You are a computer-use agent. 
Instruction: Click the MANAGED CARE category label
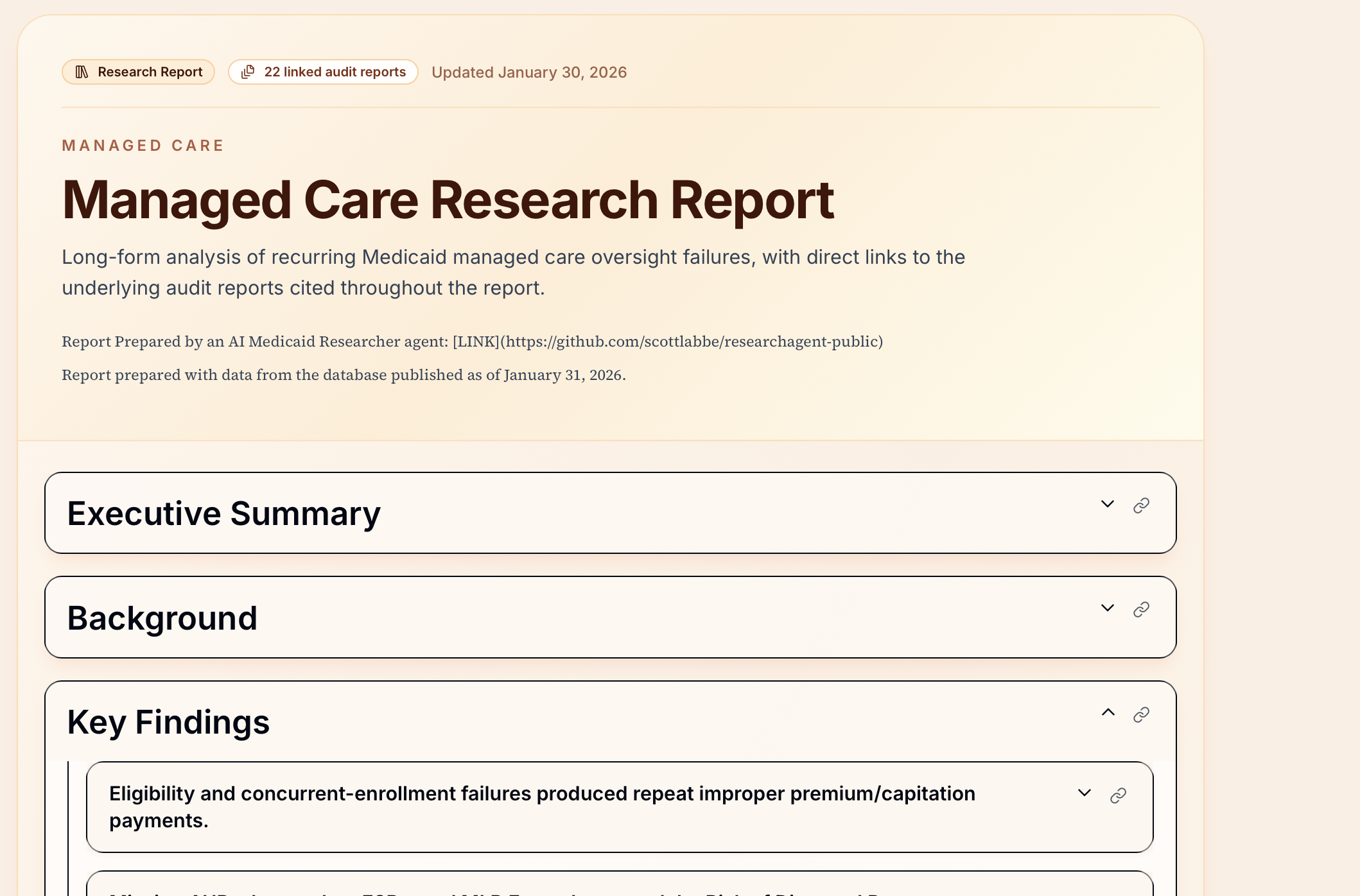coord(143,145)
